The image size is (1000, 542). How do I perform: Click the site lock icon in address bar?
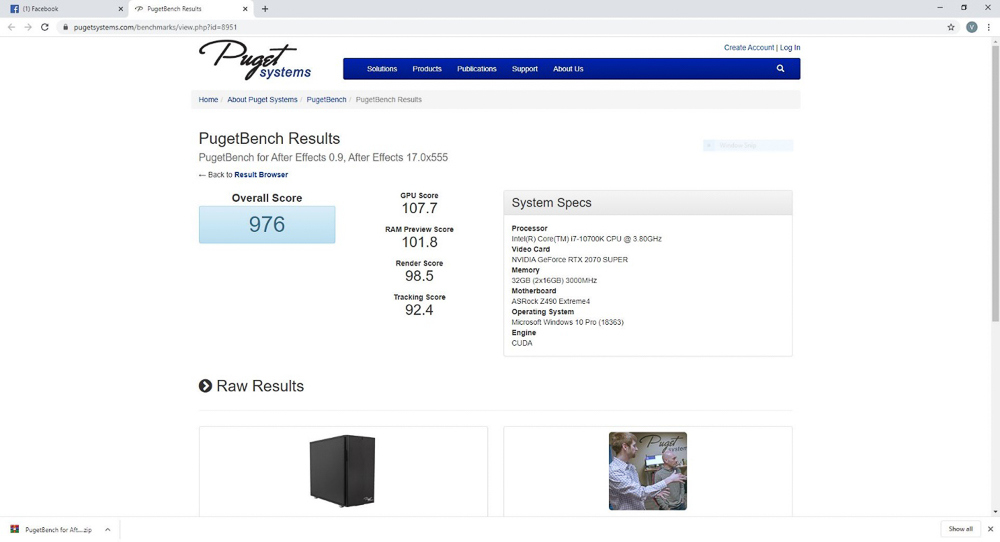[65, 27]
